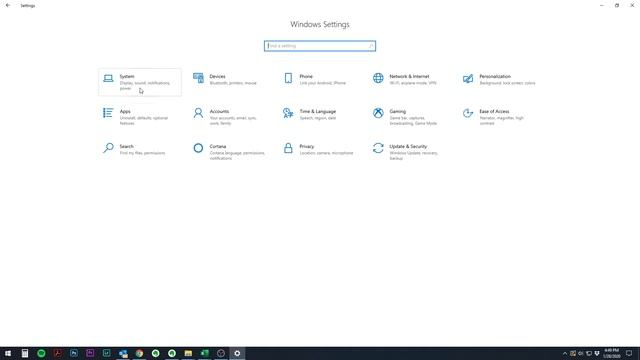Open File Explorer from the taskbar
This screenshot has width=640, height=360.
188,353
